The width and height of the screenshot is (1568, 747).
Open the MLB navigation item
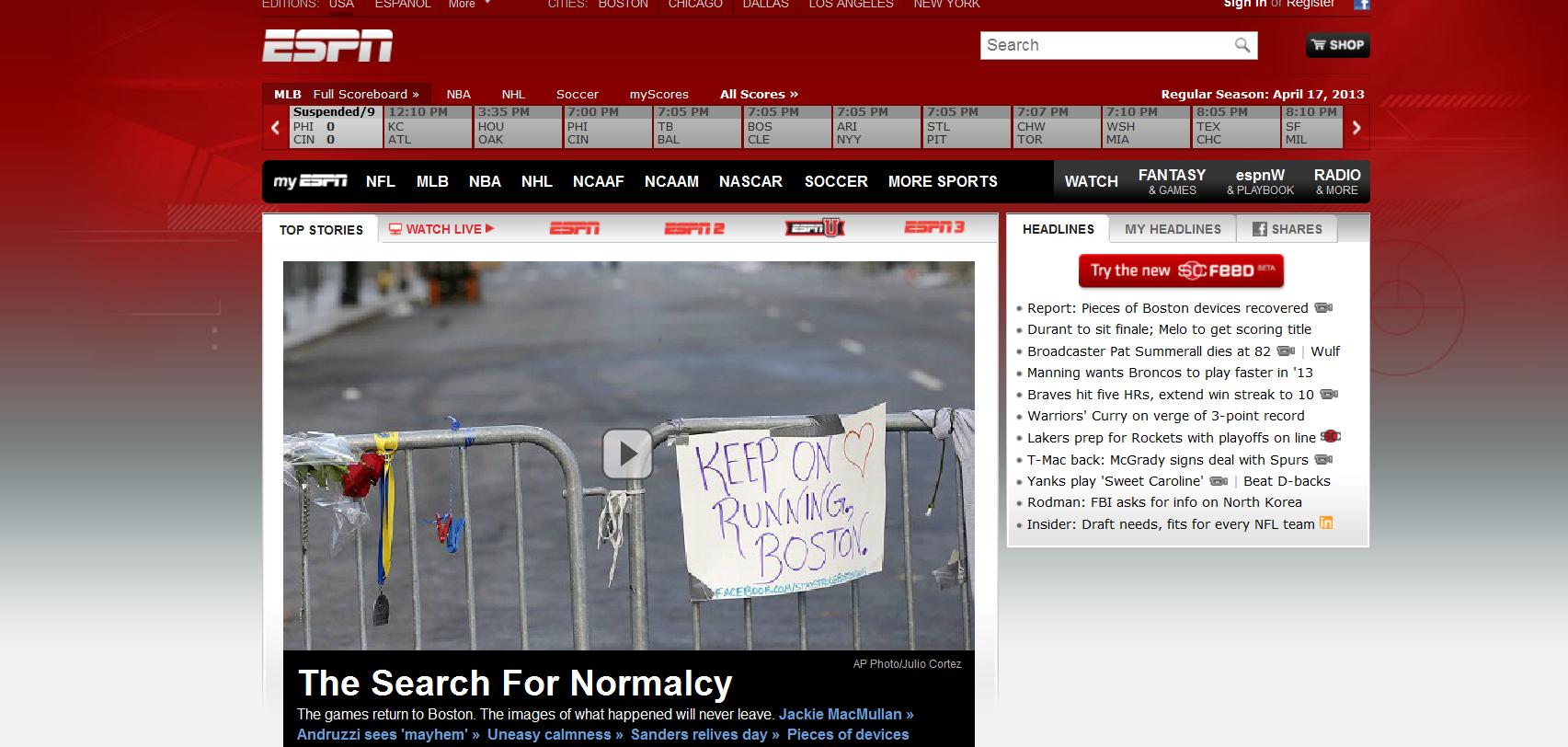pos(432,181)
